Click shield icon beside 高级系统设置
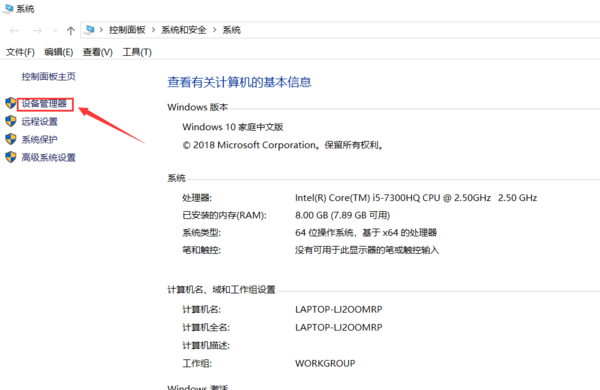This screenshot has width=600, height=390. coord(11,157)
